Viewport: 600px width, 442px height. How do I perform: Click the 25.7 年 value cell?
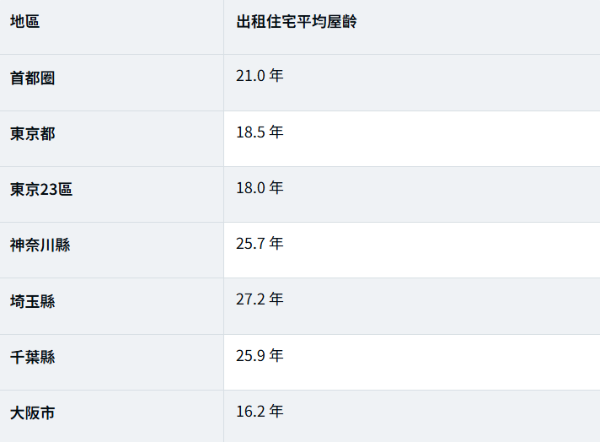click(x=259, y=243)
